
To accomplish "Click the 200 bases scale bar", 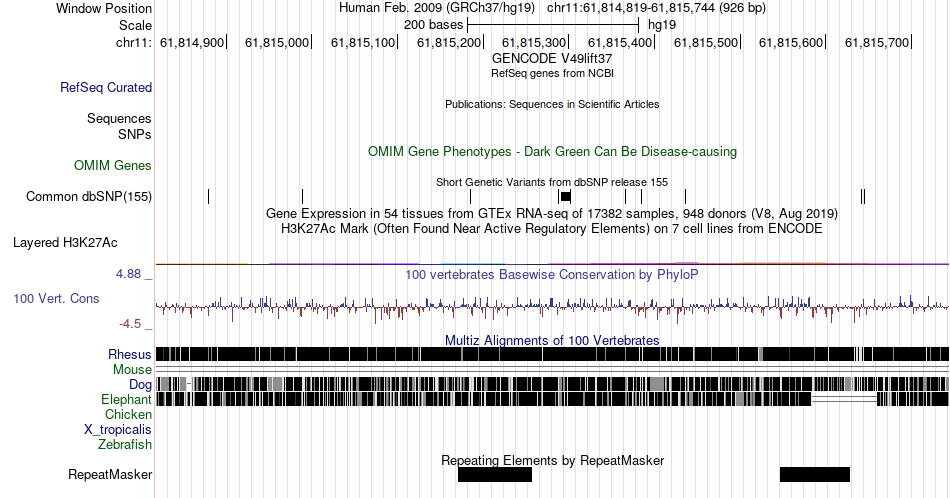I will (x=553, y=25).
